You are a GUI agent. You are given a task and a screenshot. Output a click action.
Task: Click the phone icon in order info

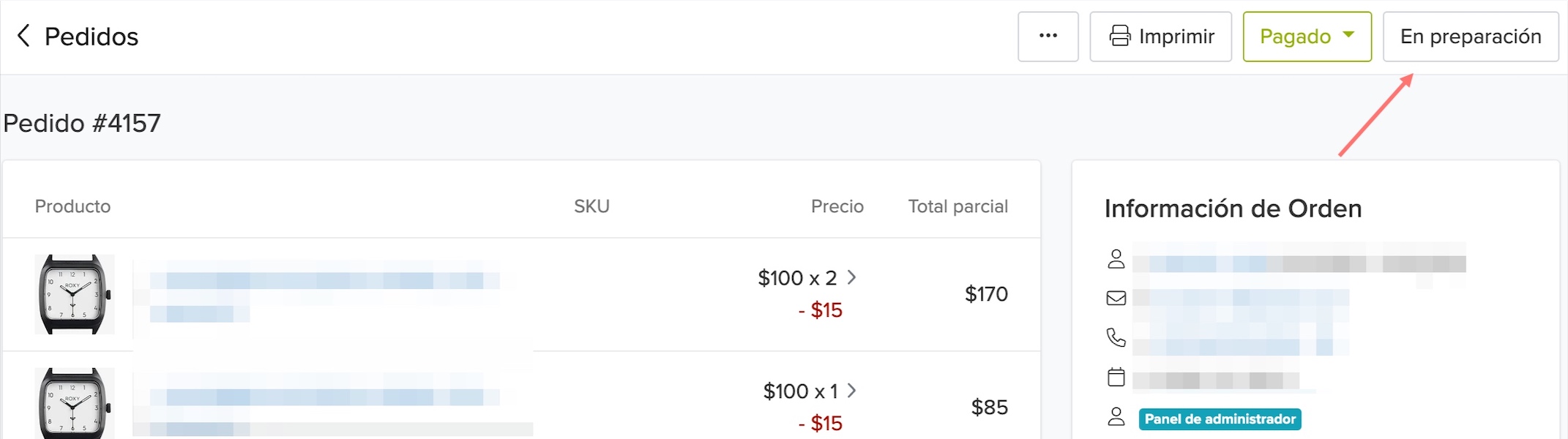(1116, 337)
